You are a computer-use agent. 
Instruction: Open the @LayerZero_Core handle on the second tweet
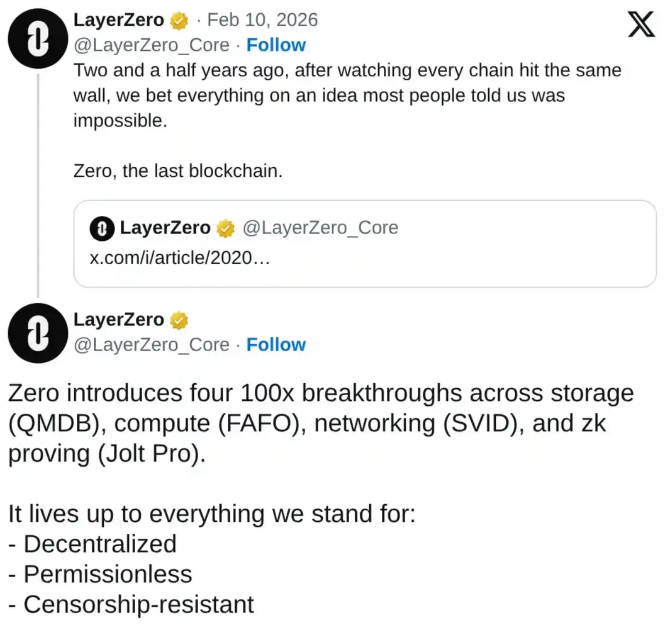pos(151,345)
